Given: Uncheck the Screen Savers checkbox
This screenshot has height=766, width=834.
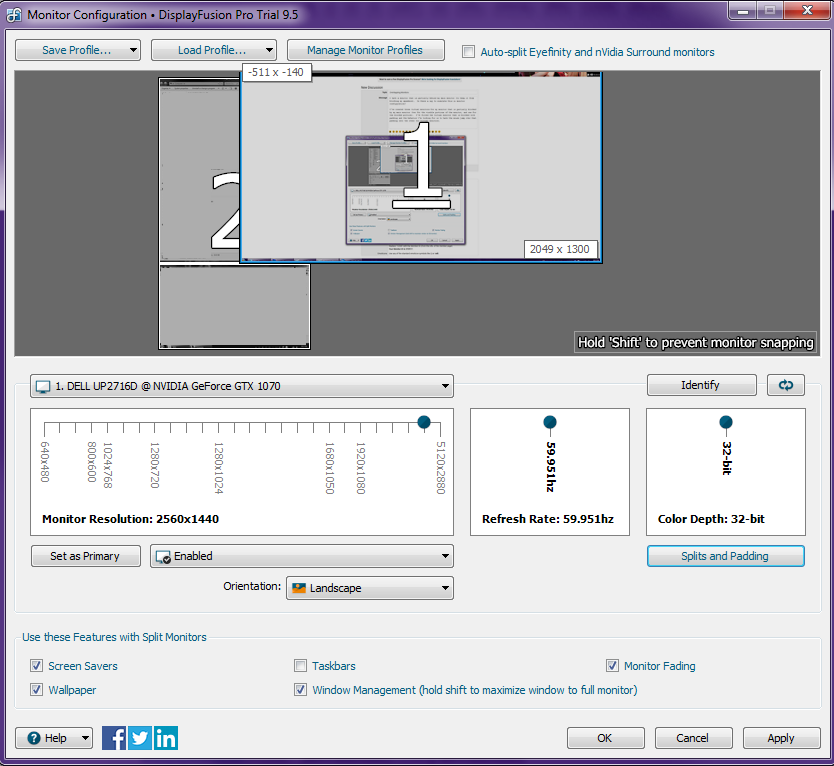Looking at the screenshot, I should (x=37, y=666).
